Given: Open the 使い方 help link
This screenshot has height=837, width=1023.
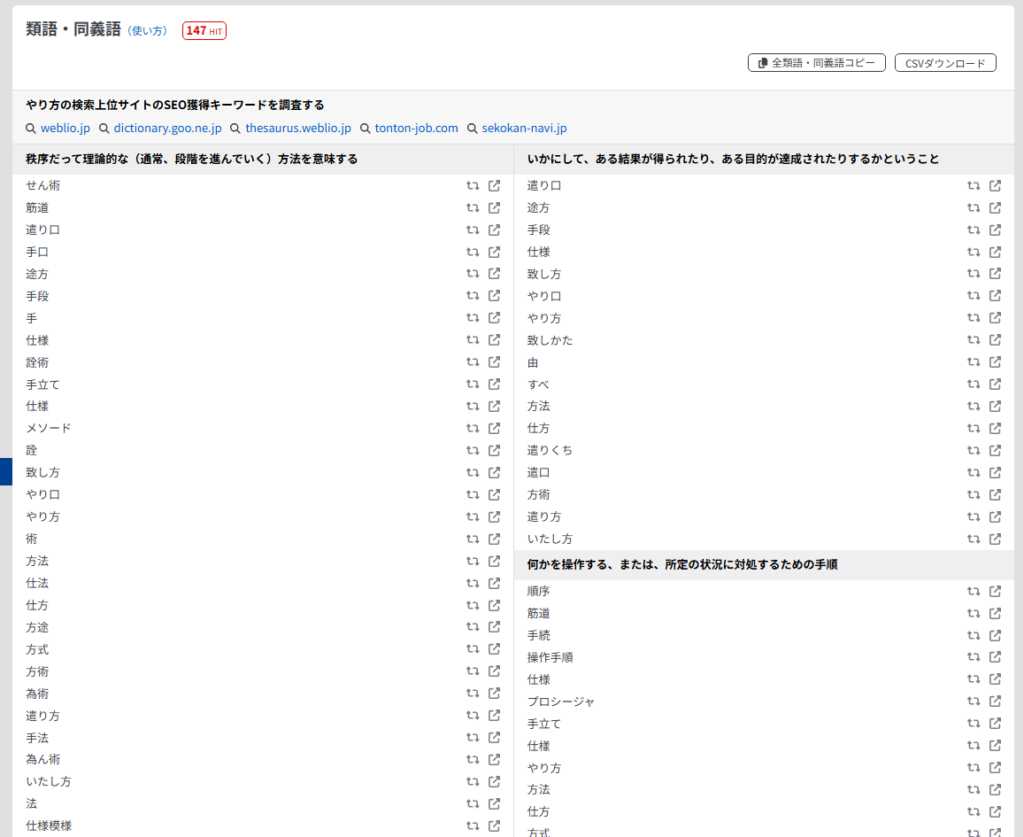Looking at the screenshot, I should tap(147, 31).
